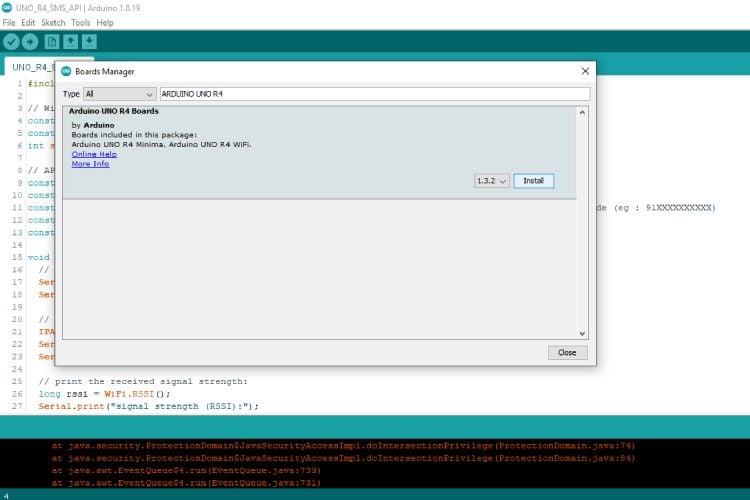The image size is (750, 500).
Task: Click console line ending 'EventQueue.java:731)'
Action: 186,483
